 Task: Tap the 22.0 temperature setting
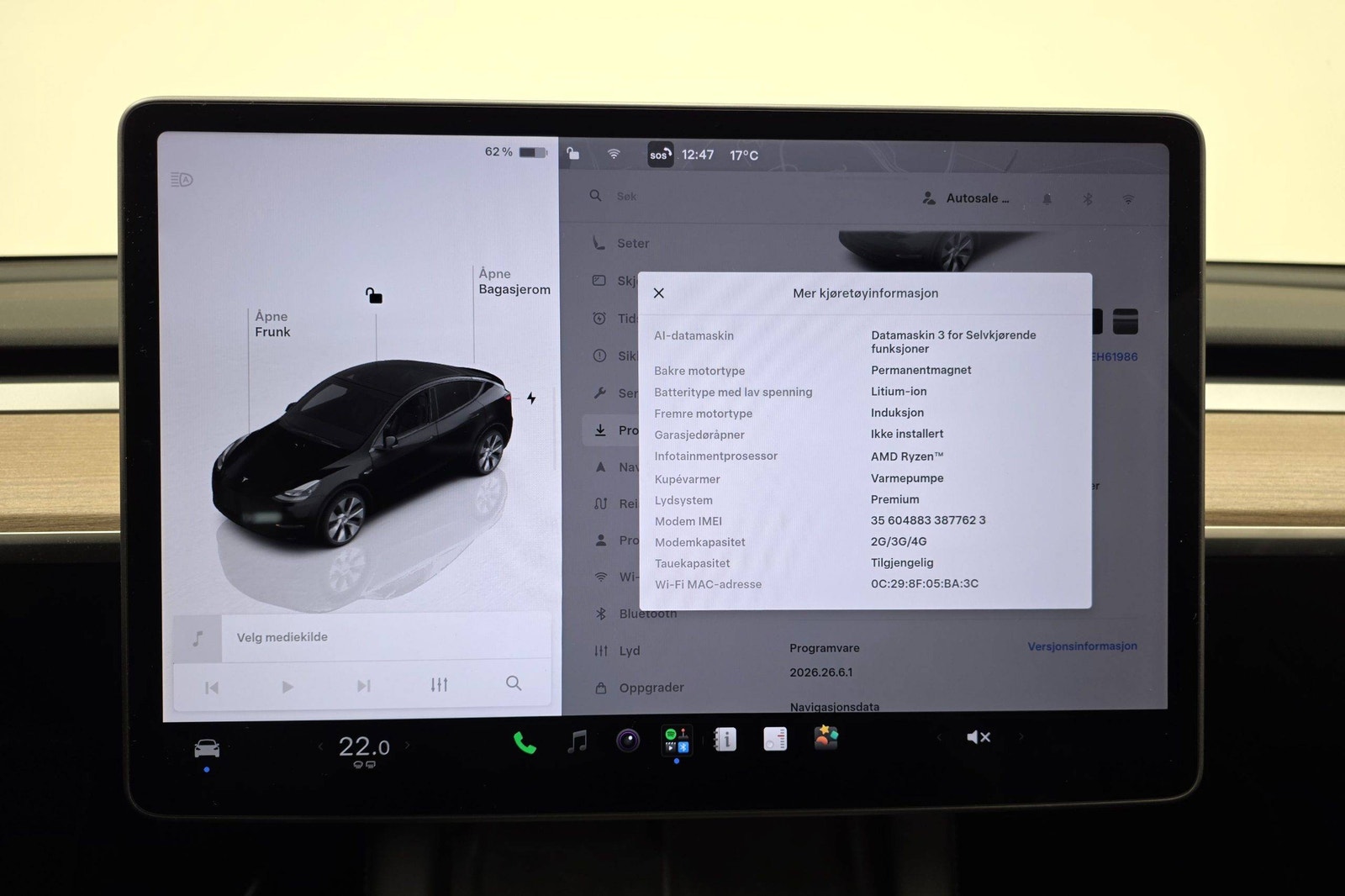click(x=364, y=746)
